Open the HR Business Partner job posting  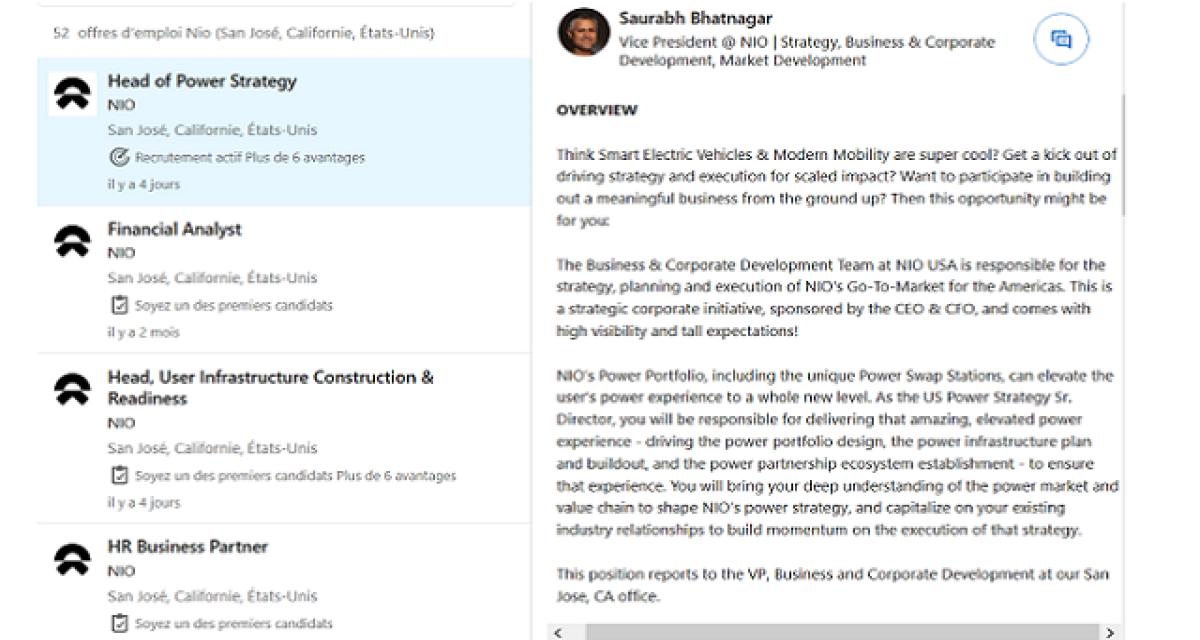188,546
